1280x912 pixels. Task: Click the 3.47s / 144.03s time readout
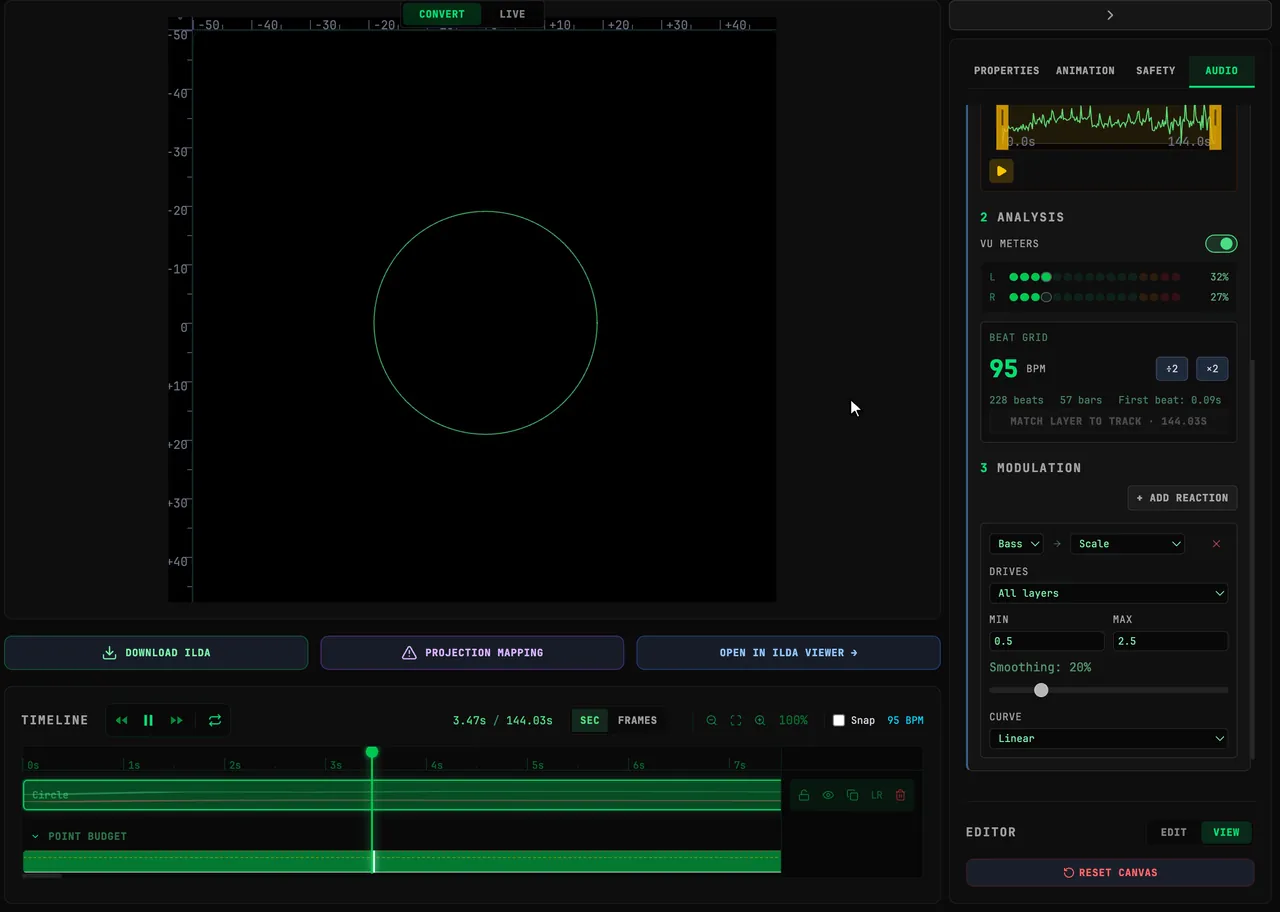tap(502, 720)
